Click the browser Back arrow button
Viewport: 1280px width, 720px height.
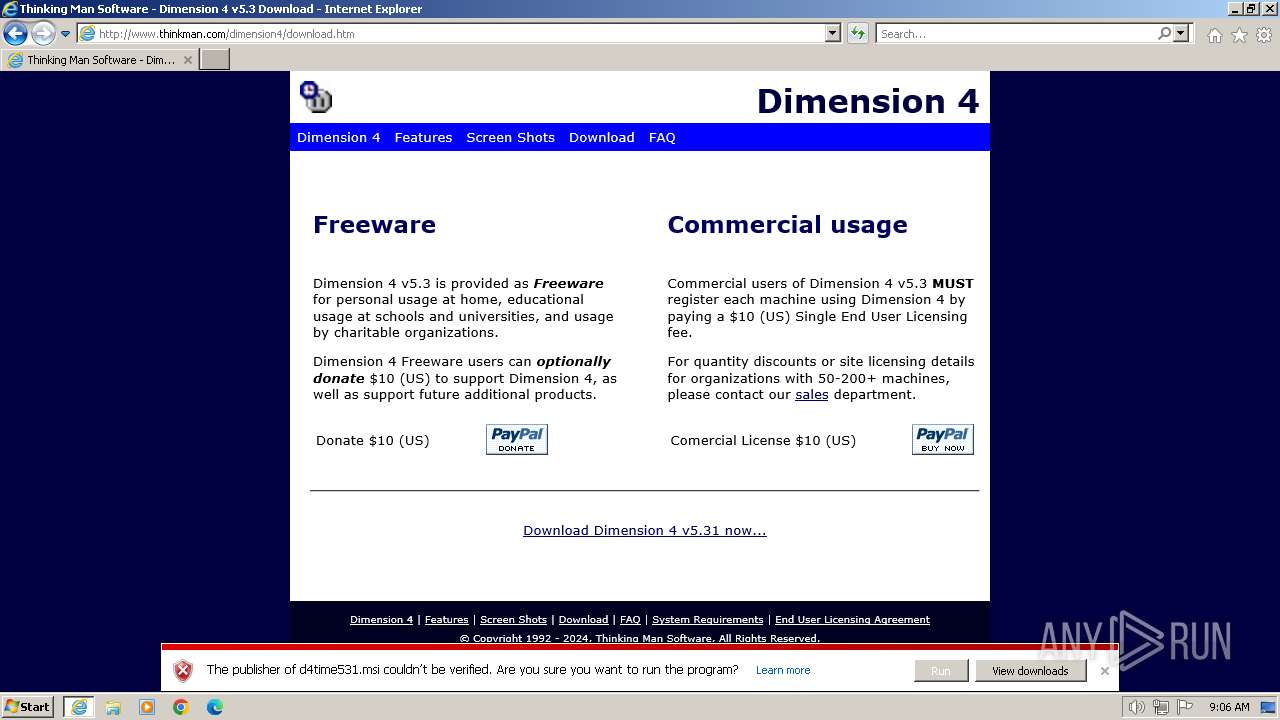coord(15,33)
